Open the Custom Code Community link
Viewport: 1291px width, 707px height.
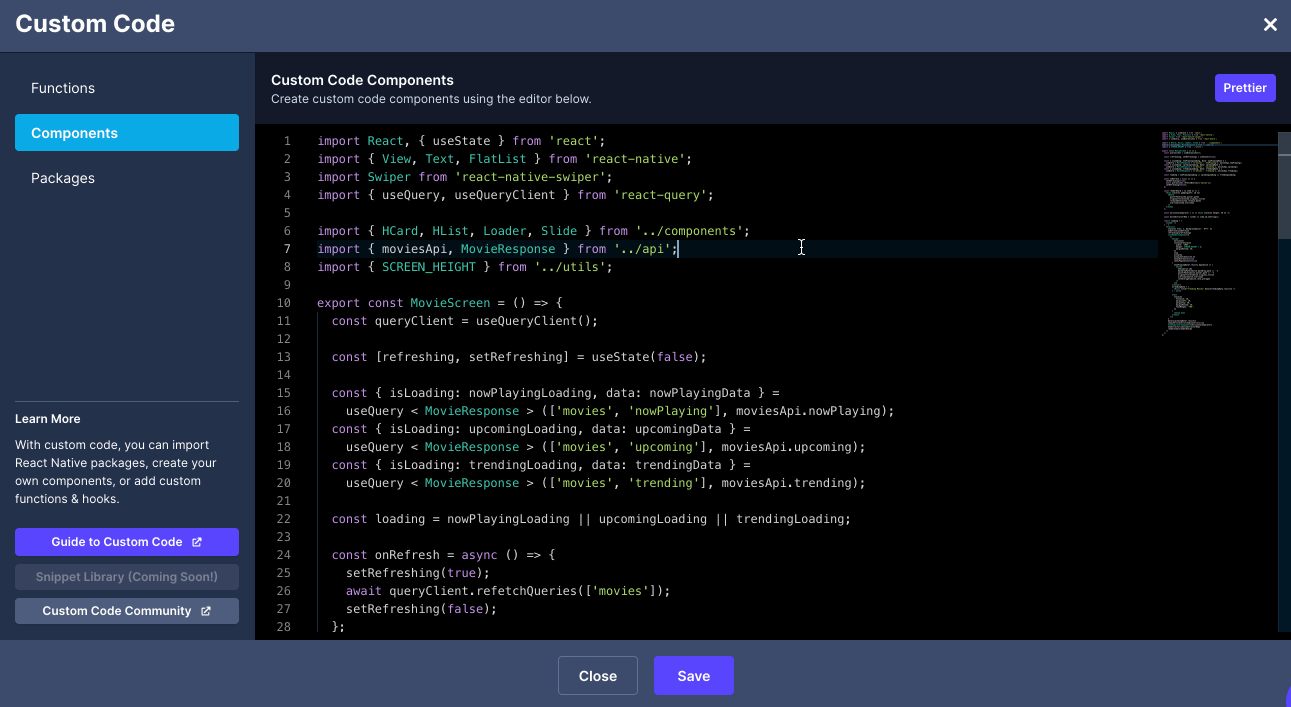tap(127, 611)
